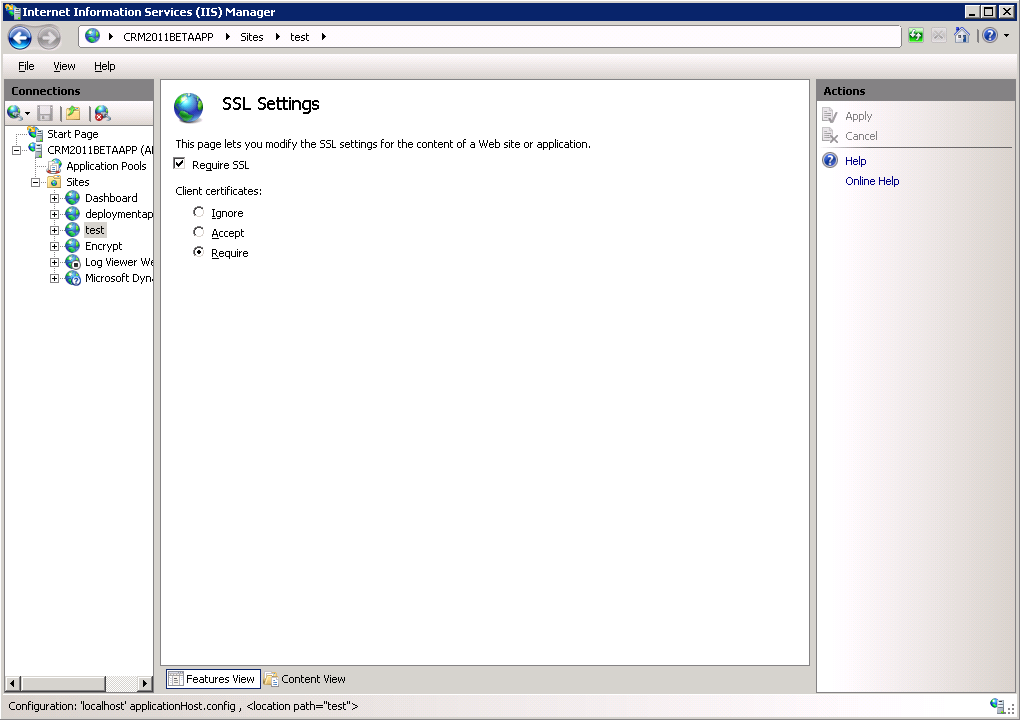Click the Delete Connection globe icon

(99, 112)
